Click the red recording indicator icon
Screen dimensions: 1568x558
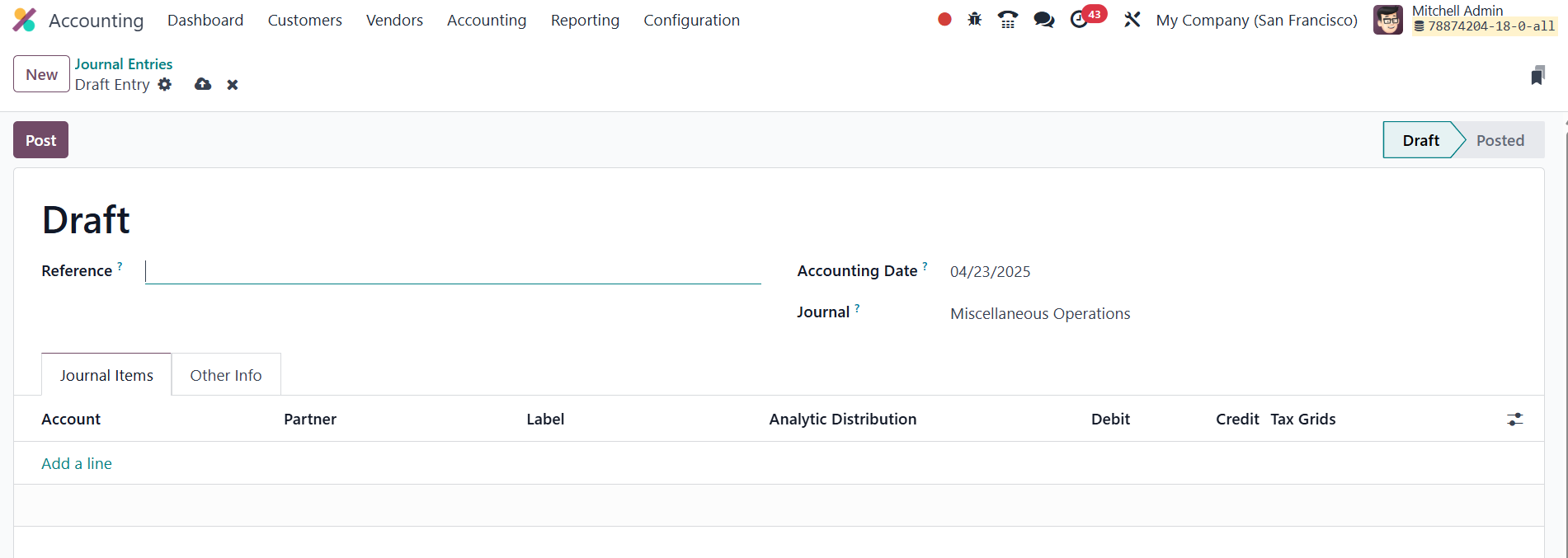click(x=944, y=19)
